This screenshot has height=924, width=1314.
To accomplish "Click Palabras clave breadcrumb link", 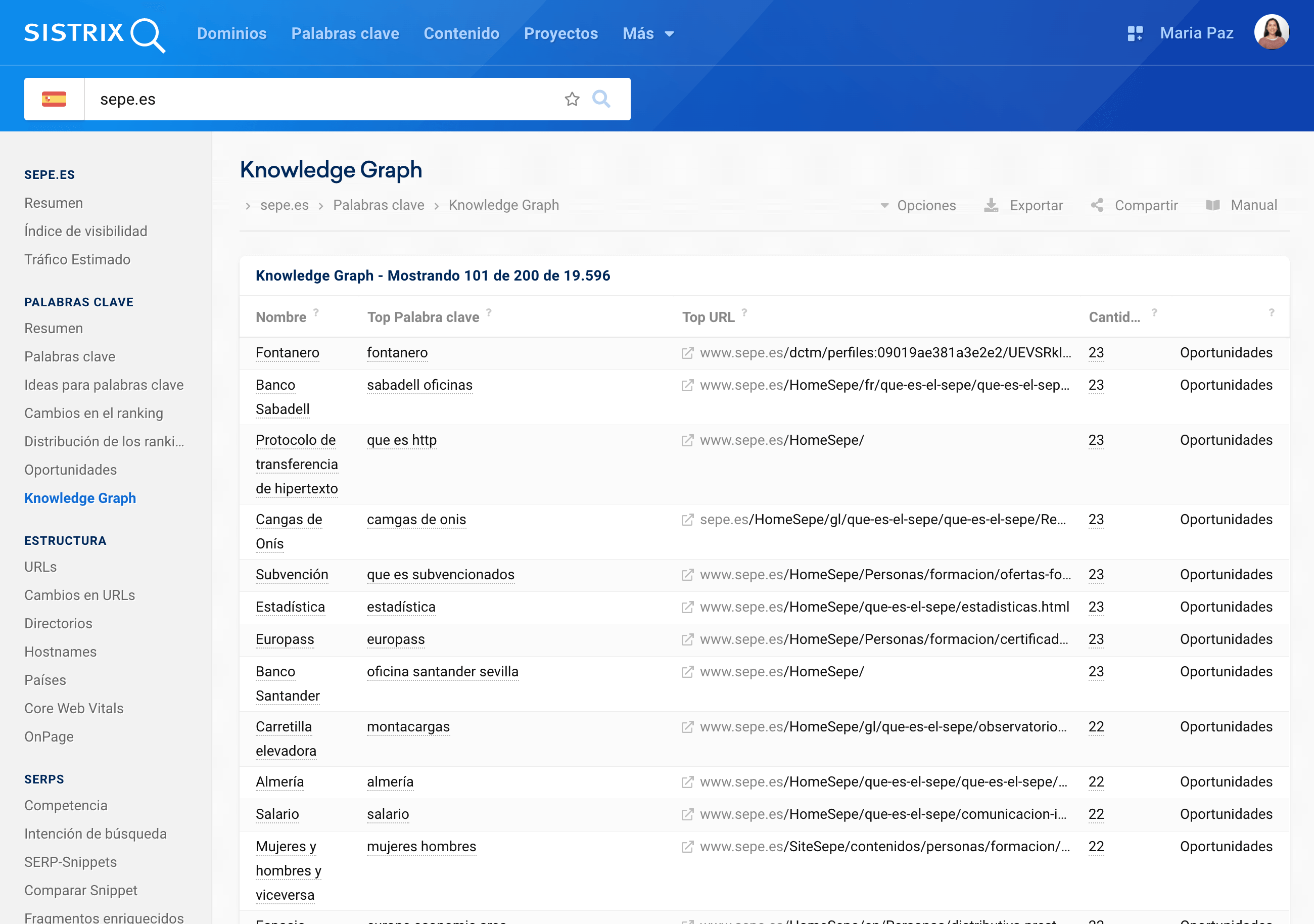I will [x=379, y=205].
